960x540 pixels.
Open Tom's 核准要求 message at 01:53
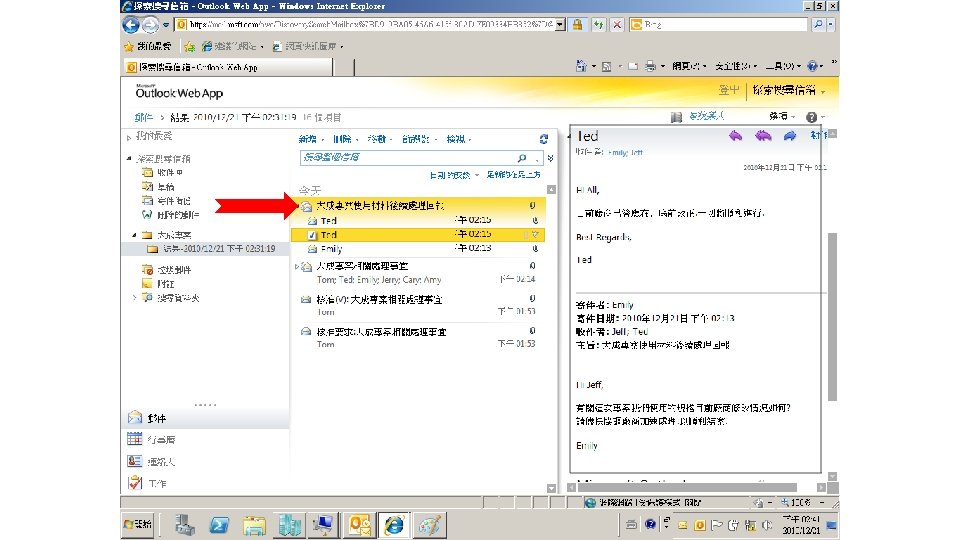[x=419, y=337]
